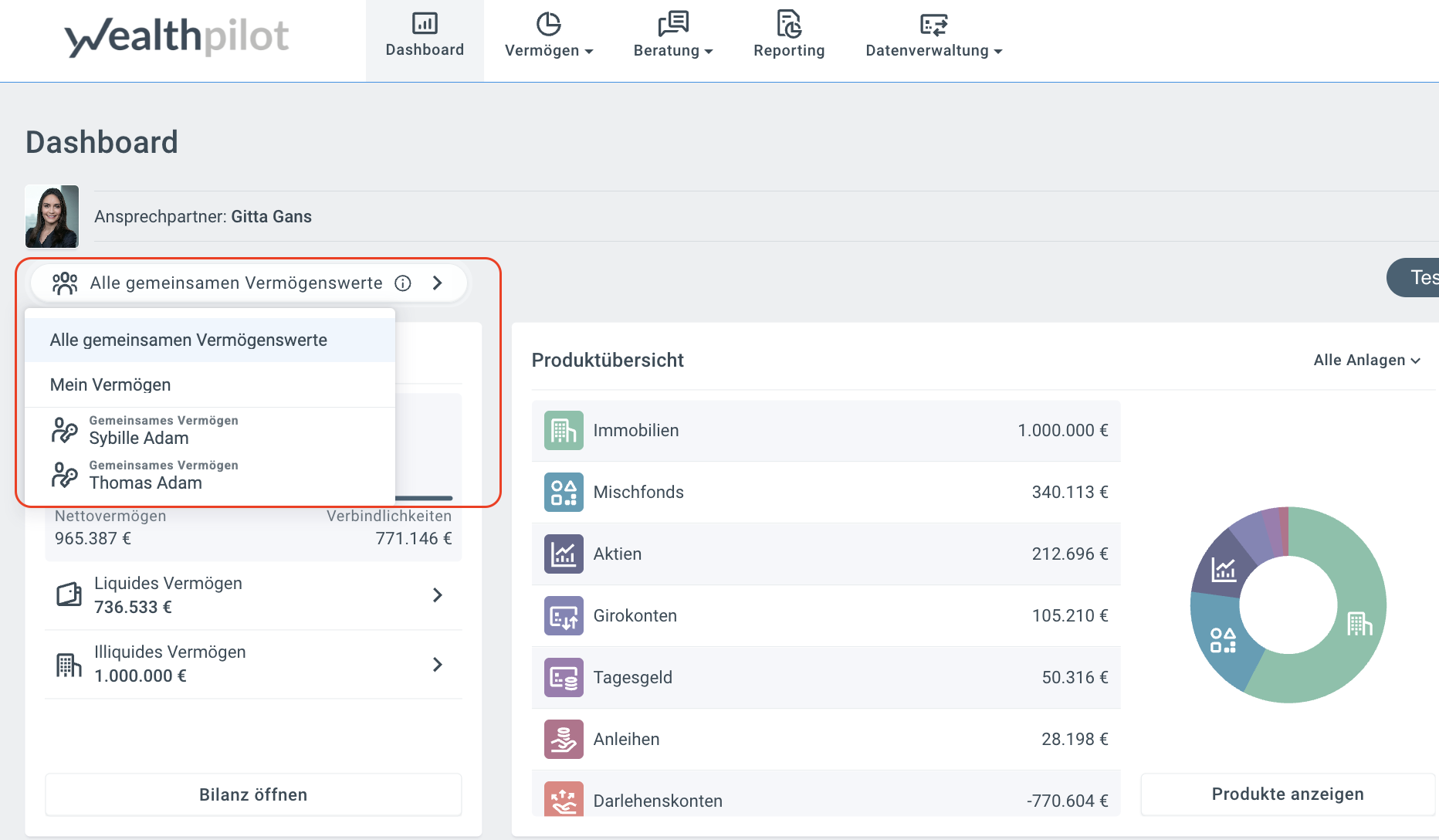This screenshot has height=840, width=1439.
Task: Expand the Illiquides Vermögen row chevron
Action: pos(437,665)
